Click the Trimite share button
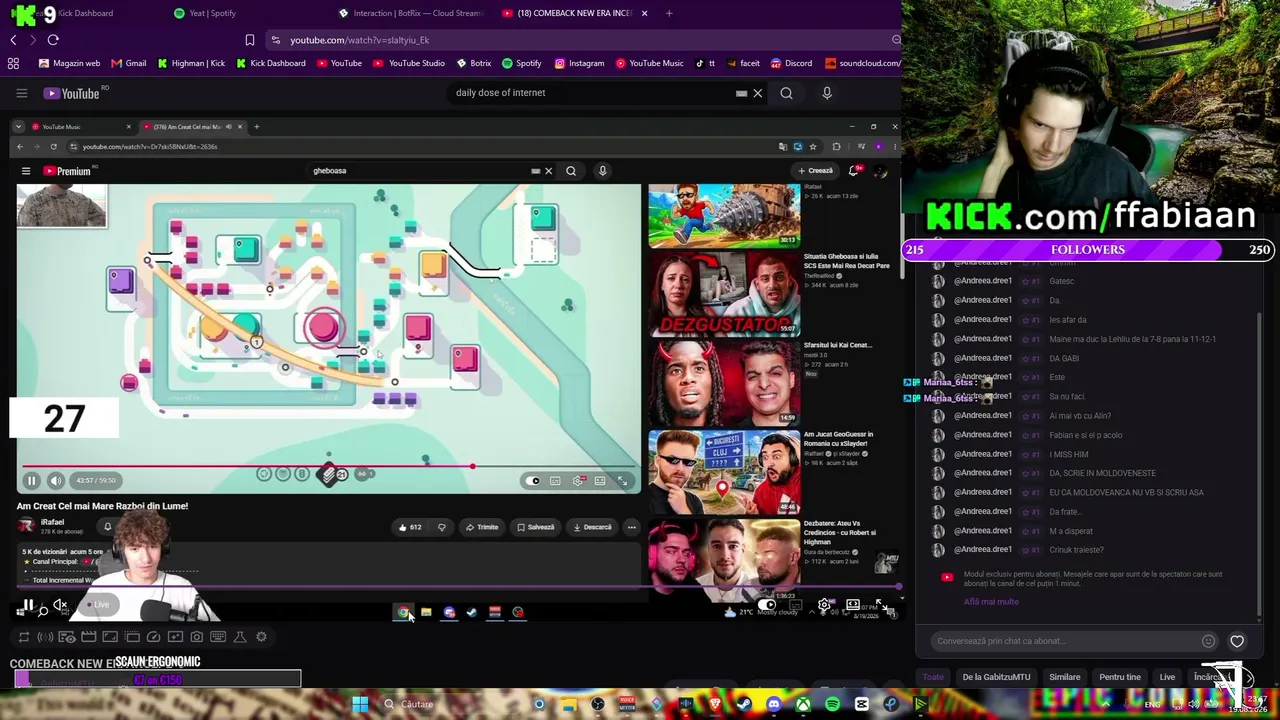 coord(481,527)
